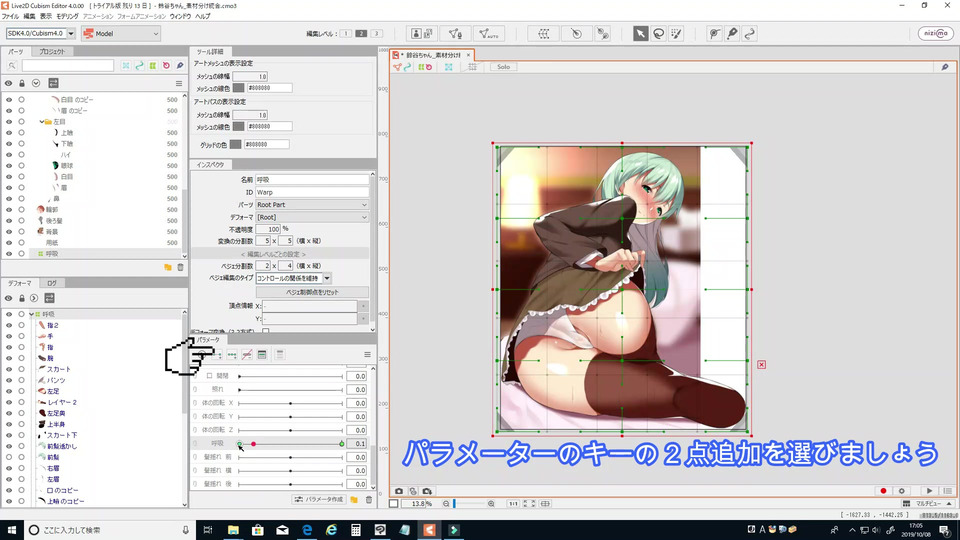
Task: Click the アートメッシュ mesh line color swatch
Action: click(238, 88)
